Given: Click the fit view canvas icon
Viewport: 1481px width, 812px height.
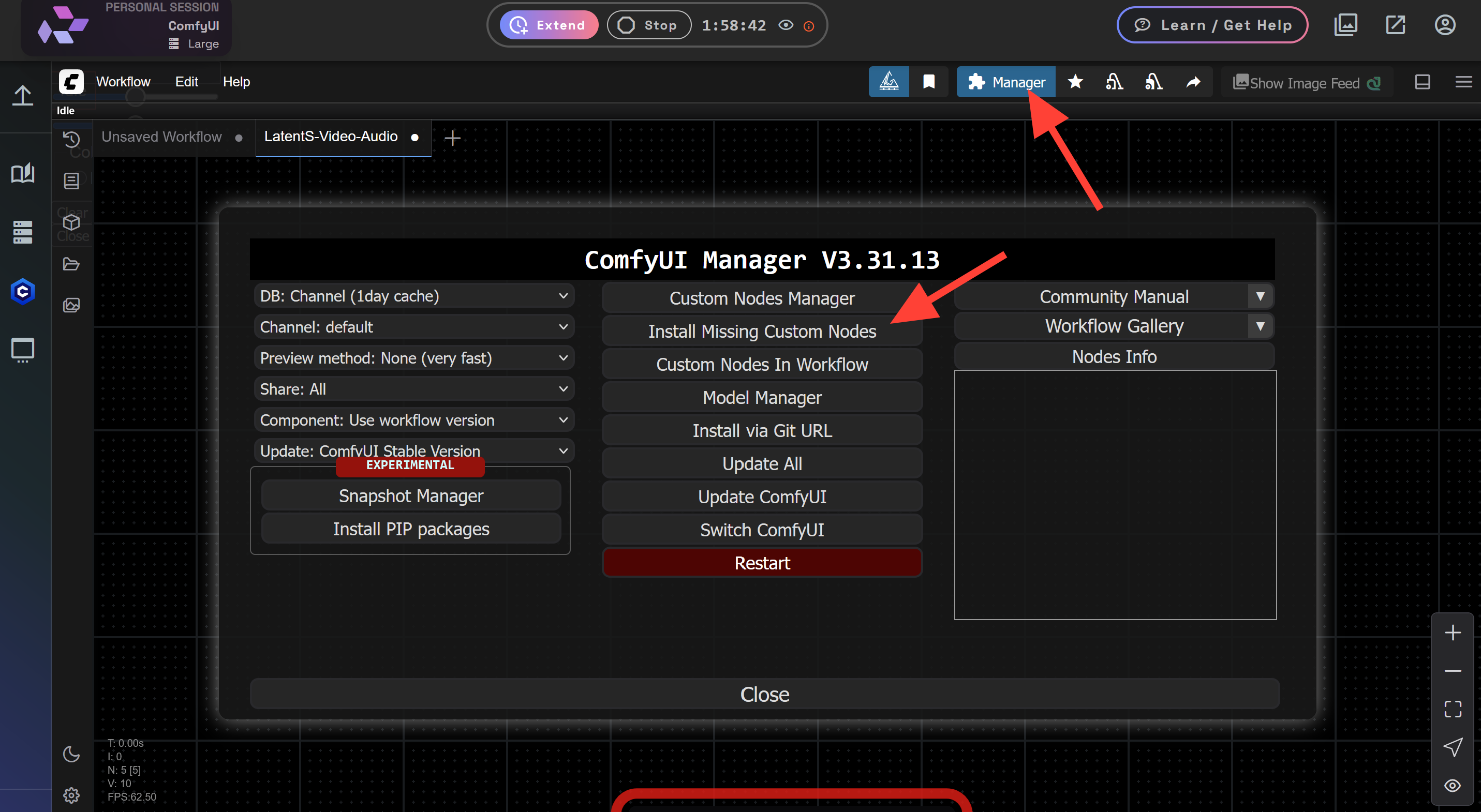Looking at the screenshot, I should point(1453,709).
